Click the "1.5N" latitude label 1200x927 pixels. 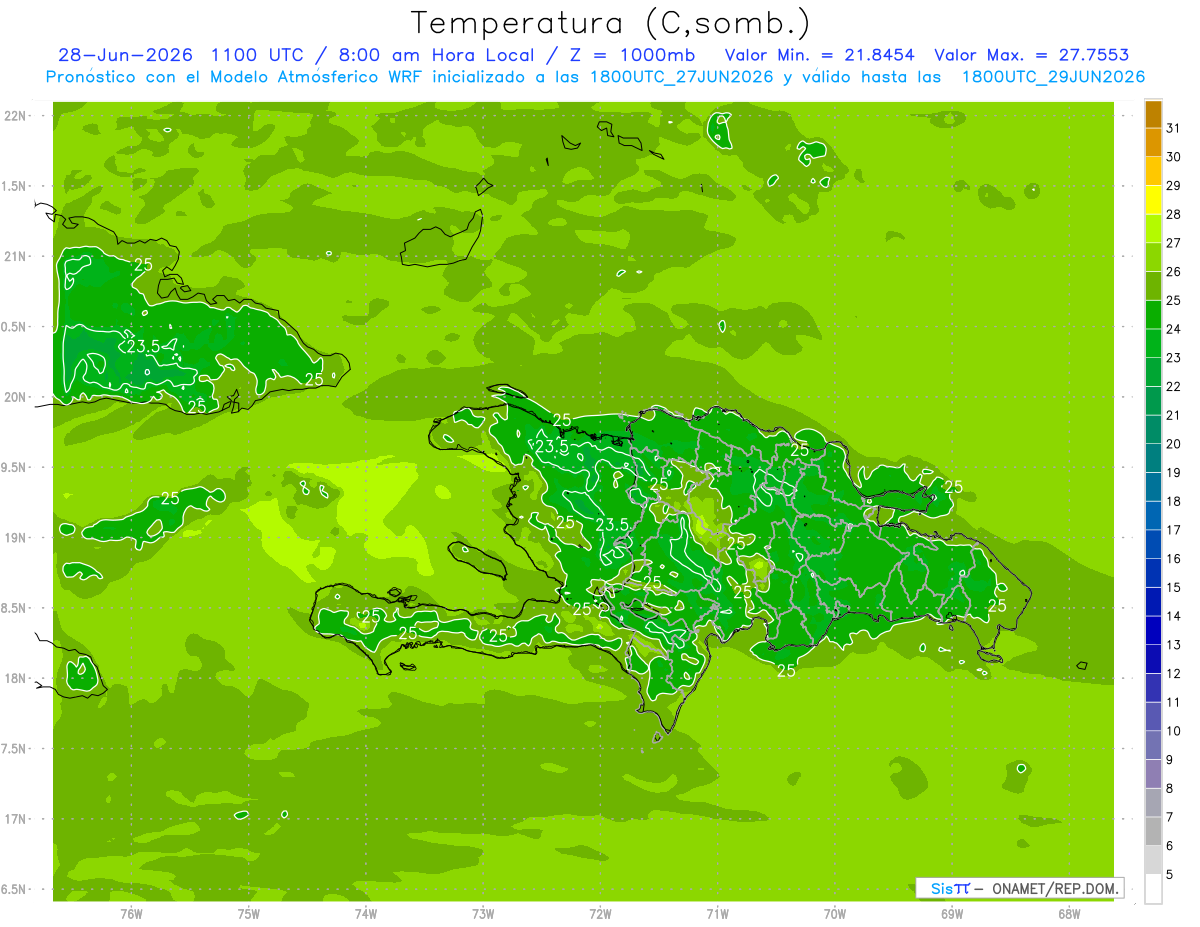[x=14, y=187]
